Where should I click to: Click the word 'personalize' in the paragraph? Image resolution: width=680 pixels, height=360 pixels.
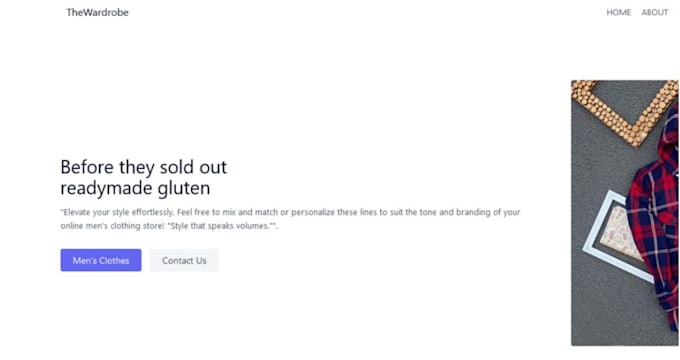[313, 212]
